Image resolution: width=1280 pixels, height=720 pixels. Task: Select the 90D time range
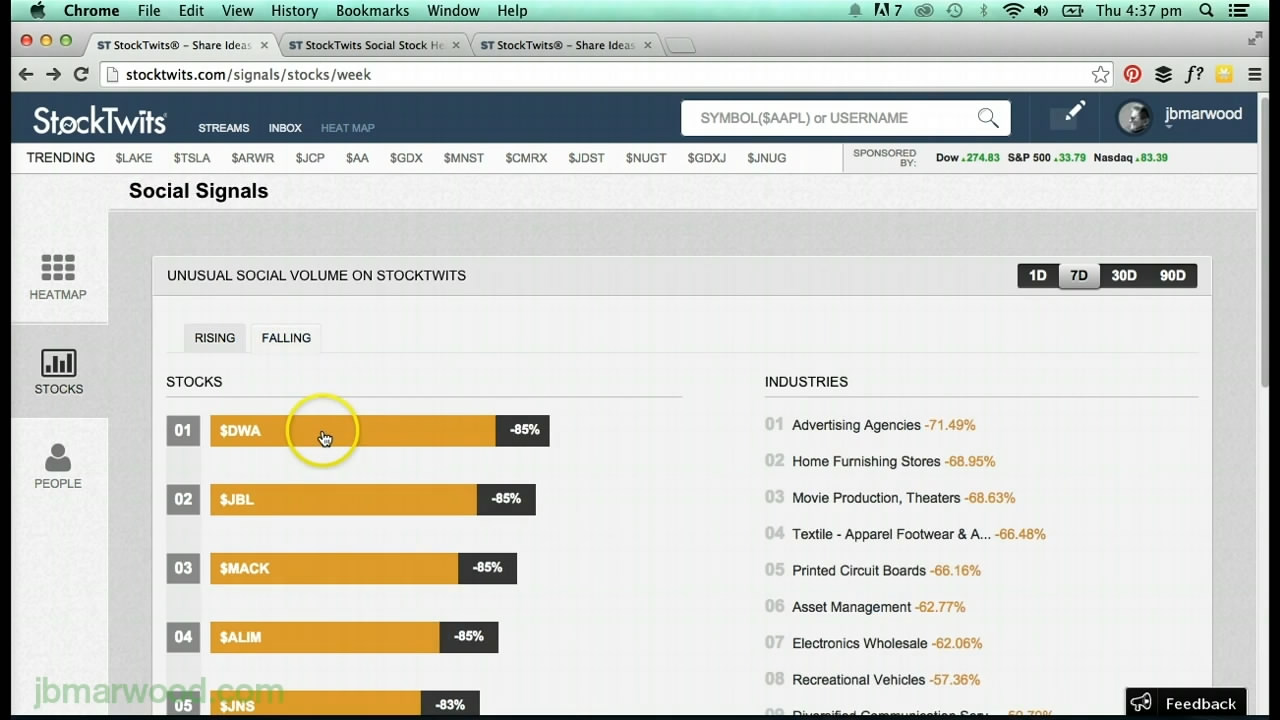(1172, 276)
